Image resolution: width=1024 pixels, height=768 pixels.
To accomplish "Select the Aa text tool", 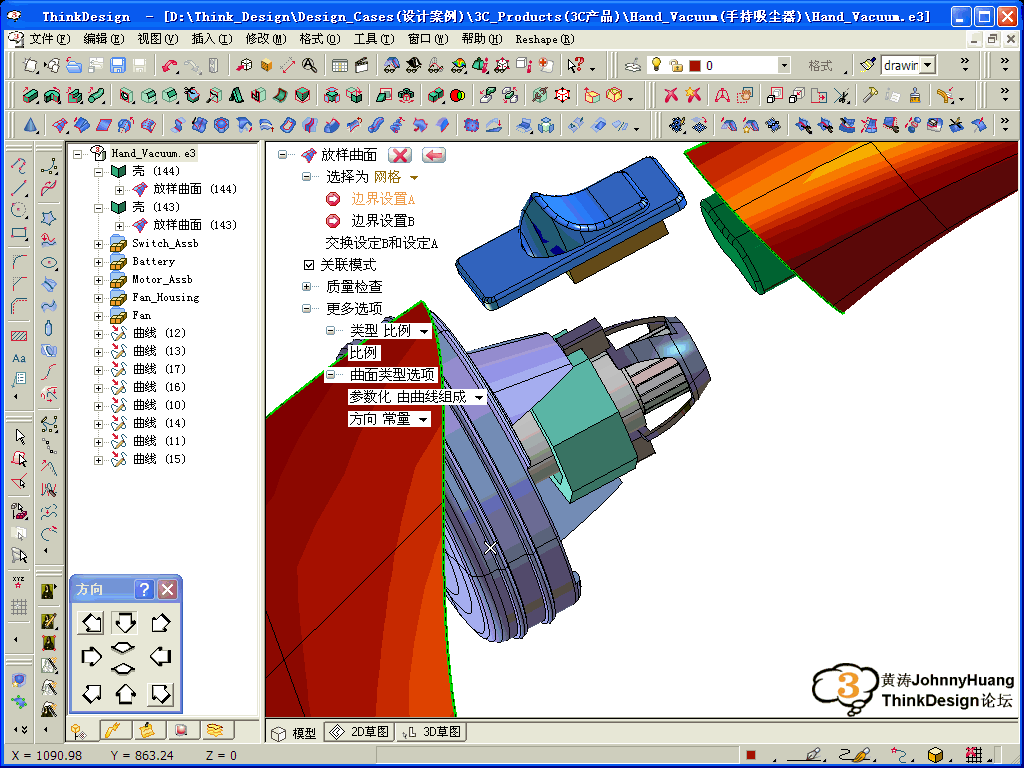I will point(19,358).
